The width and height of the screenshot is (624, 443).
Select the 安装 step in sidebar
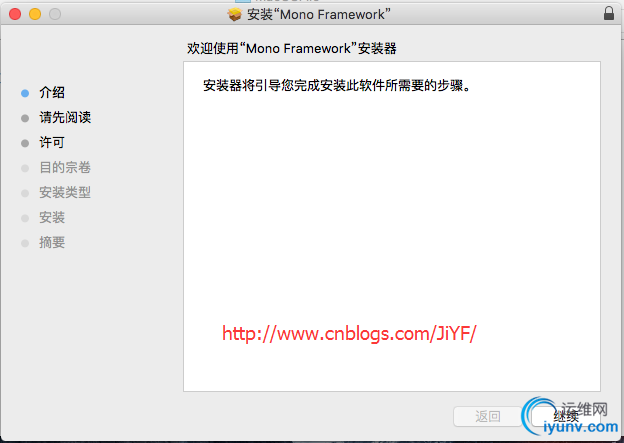pyautogui.click(x=52, y=218)
